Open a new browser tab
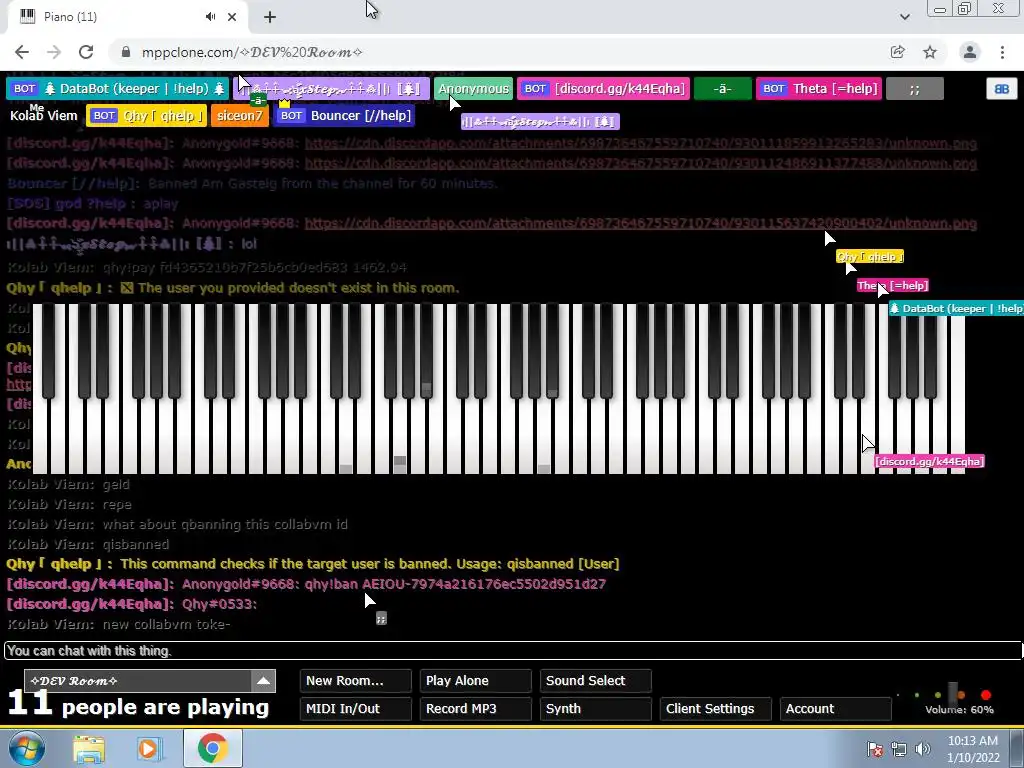 coord(270,17)
